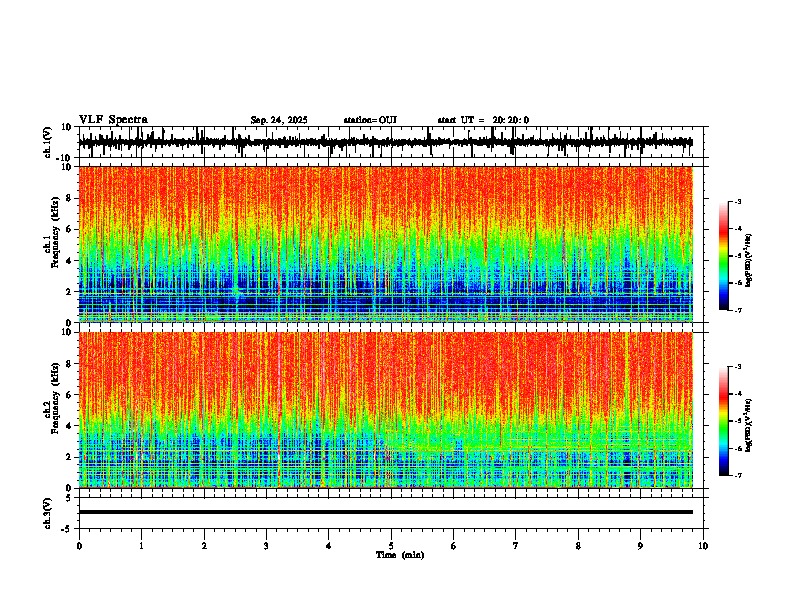Click the "-7" label on the ch.1 color scale
Screen dimensions: 792x612
[737, 310]
